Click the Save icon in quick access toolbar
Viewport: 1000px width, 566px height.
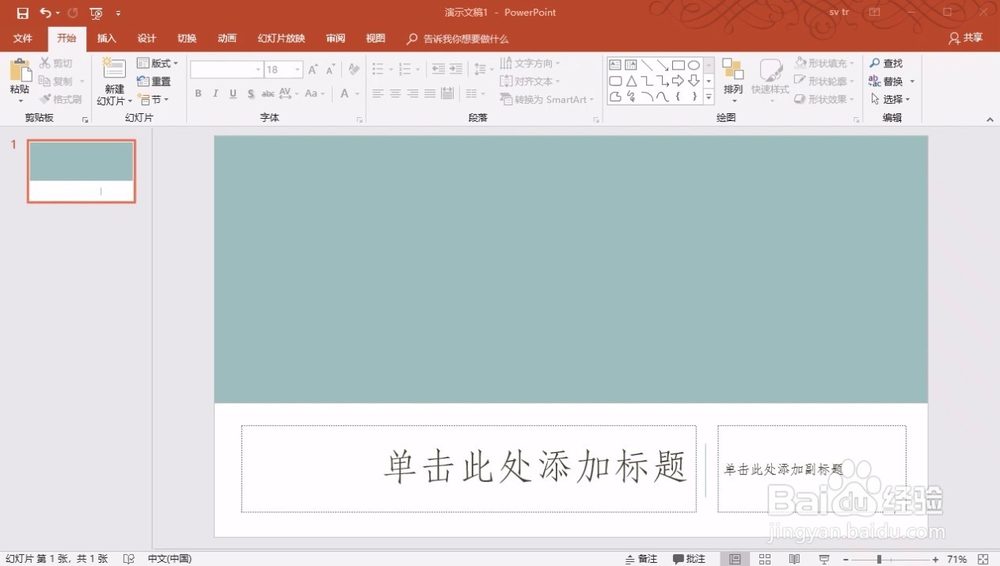click(x=22, y=13)
